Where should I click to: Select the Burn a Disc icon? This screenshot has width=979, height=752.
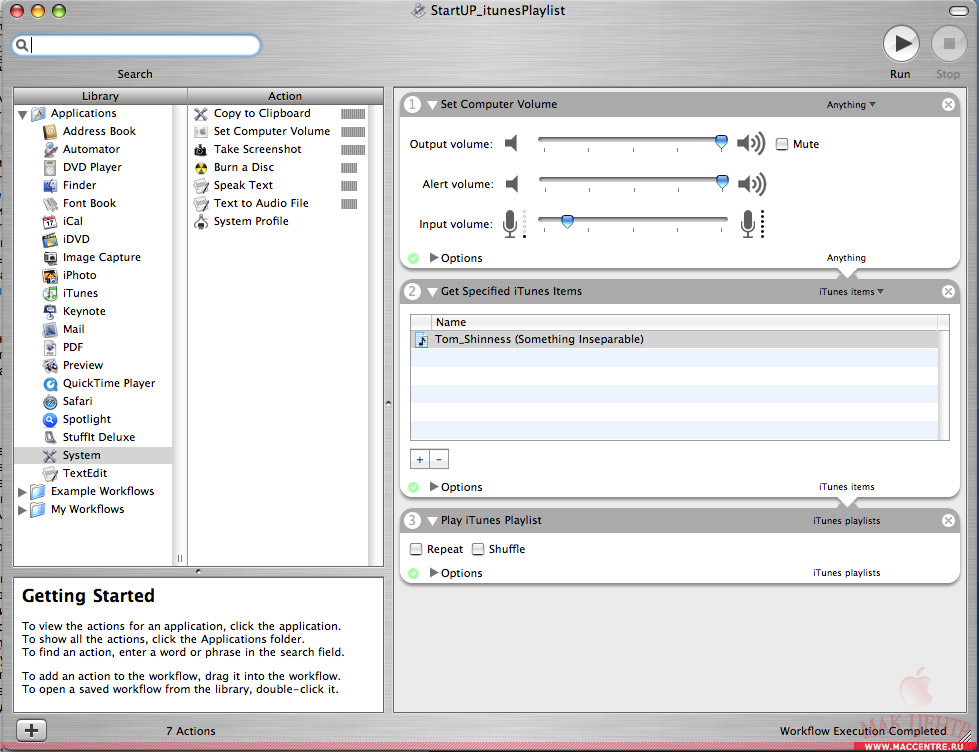[200, 168]
